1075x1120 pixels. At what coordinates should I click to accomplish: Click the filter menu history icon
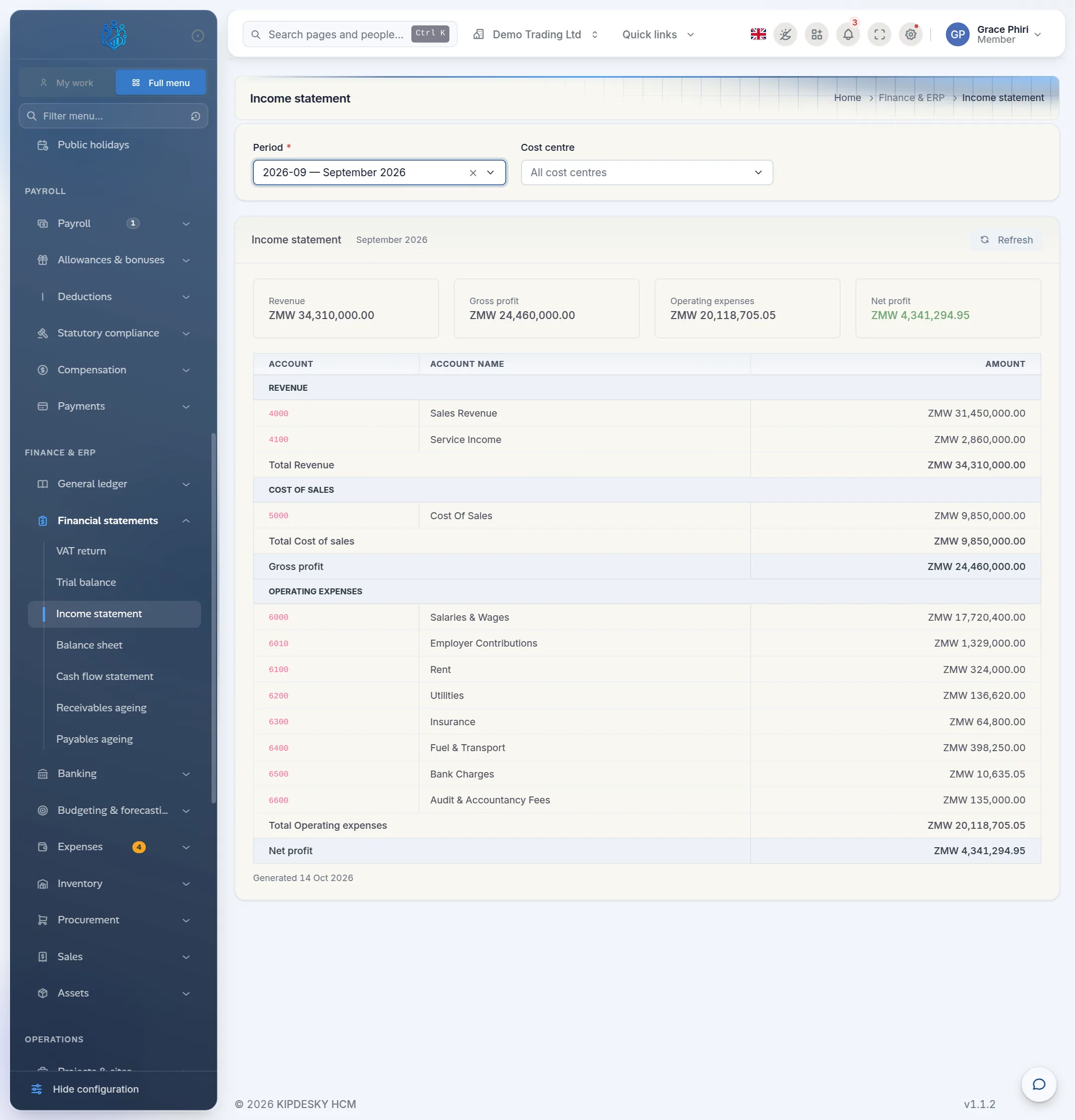tap(196, 116)
